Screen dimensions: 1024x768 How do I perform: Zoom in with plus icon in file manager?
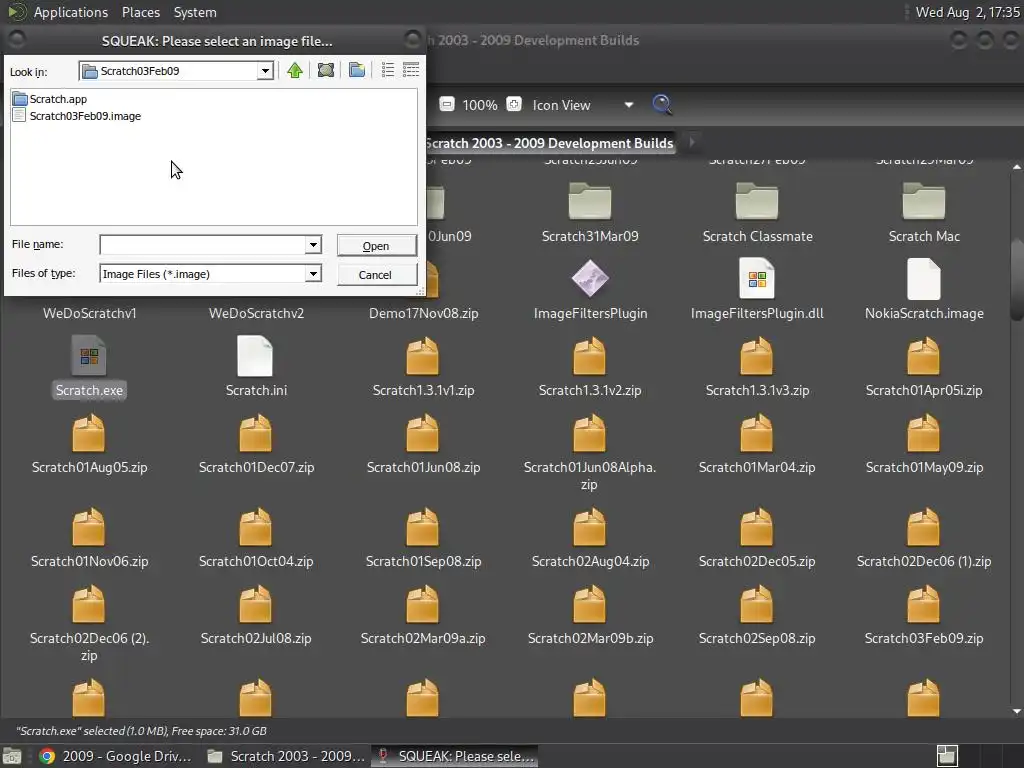coord(514,104)
